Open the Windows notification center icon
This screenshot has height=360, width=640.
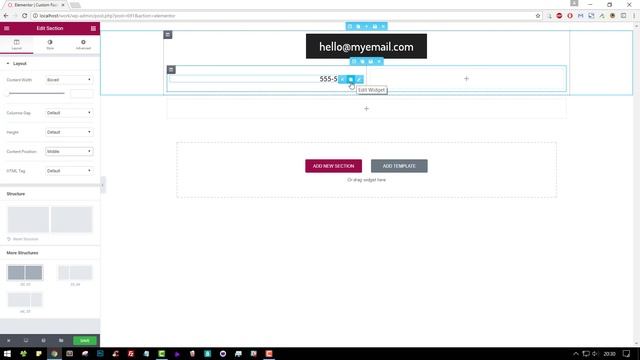pyautogui.click(x=627, y=353)
